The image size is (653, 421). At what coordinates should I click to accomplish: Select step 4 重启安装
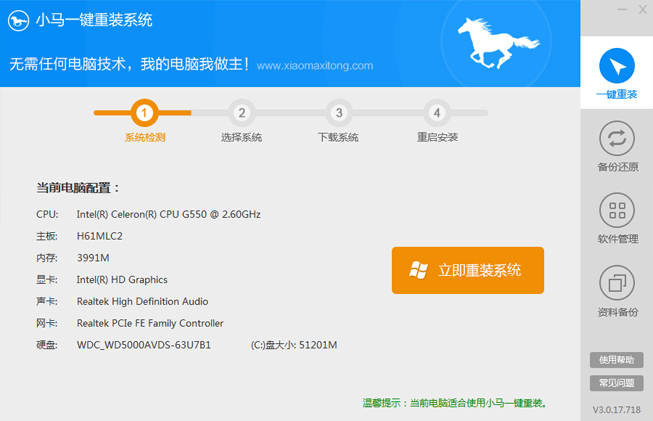click(437, 113)
